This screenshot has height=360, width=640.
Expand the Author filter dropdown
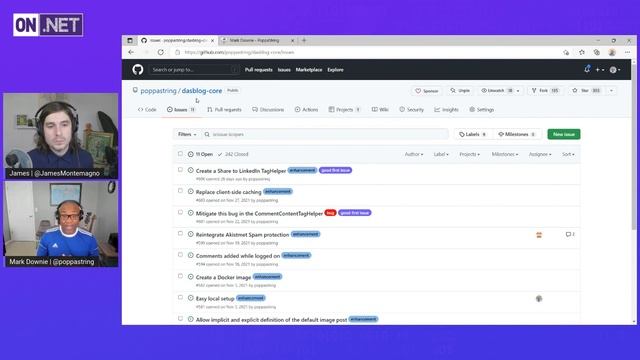tap(414, 154)
